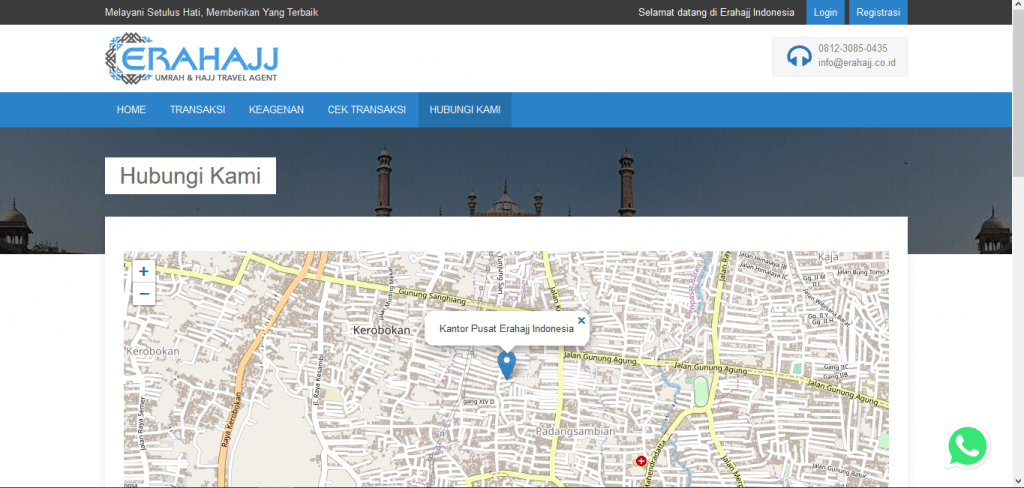Screen dimensions: 1024x488
Task: Click the info@erahajj.co.id email address
Action: (856, 63)
